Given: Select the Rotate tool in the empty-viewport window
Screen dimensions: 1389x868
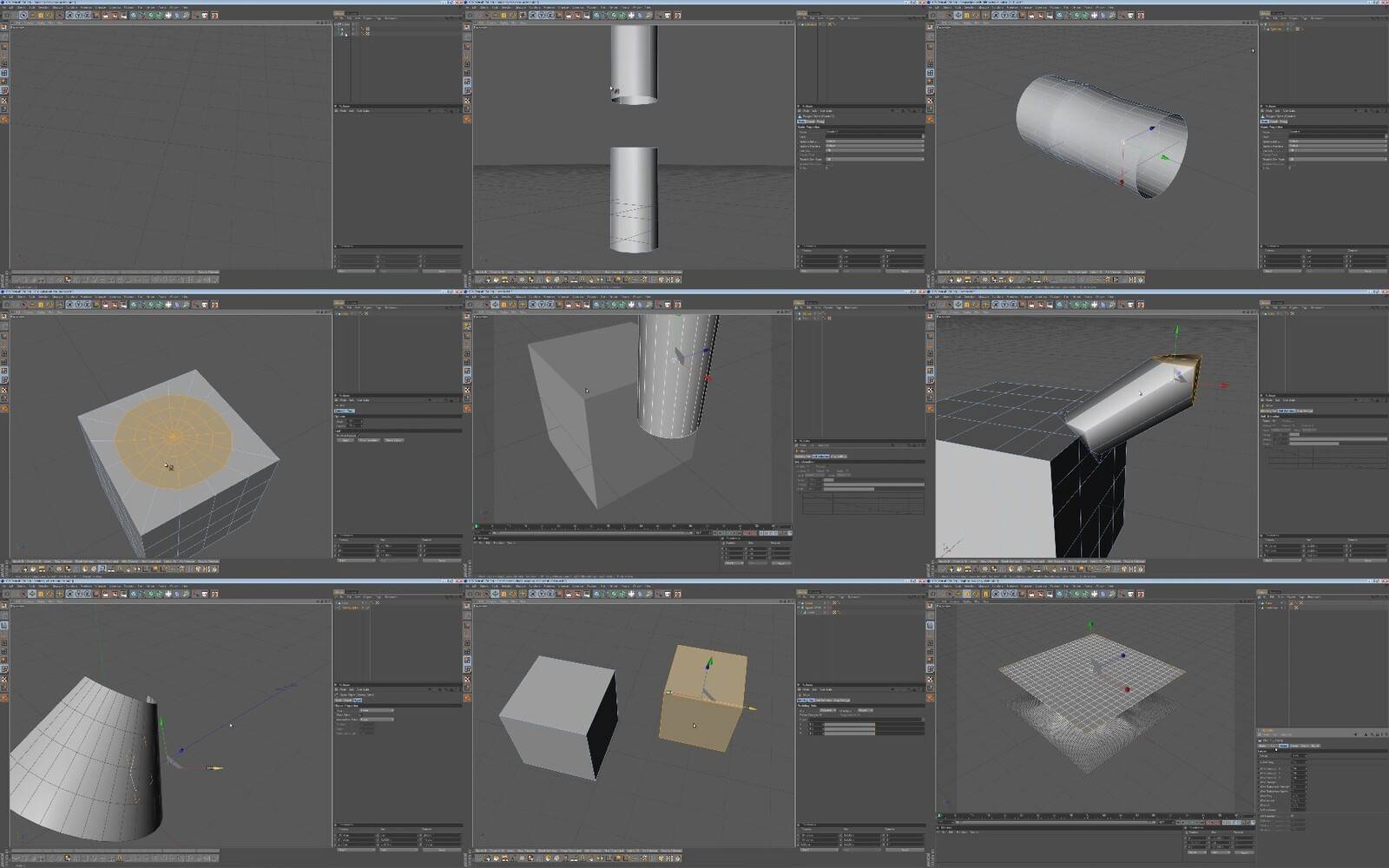Looking at the screenshot, I should coord(49,16).
